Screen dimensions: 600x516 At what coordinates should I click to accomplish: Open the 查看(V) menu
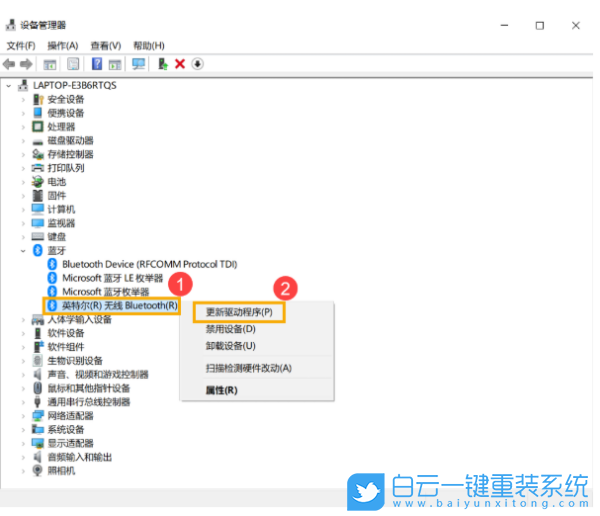click(106, 46)
